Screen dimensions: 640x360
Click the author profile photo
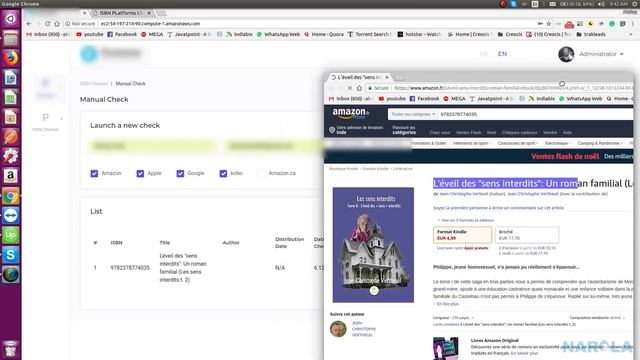click(x=338, y=329)
